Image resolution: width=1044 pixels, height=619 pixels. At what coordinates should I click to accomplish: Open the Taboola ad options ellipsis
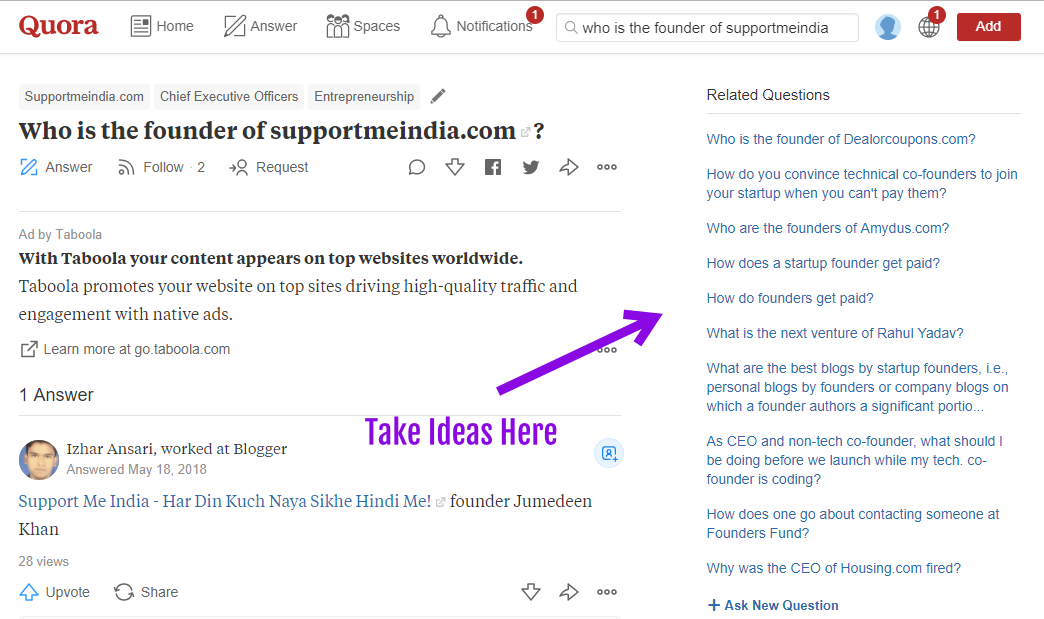click(x=607, y=350)
